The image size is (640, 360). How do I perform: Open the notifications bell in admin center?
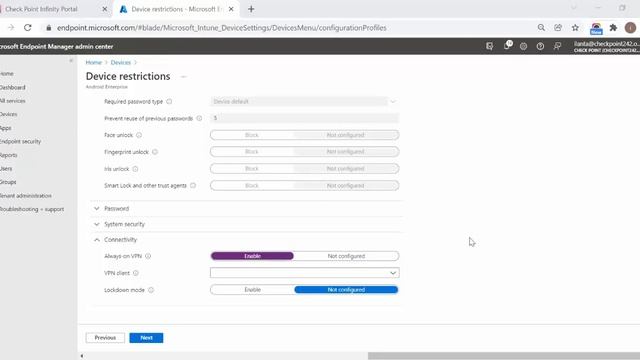[507, 46]
